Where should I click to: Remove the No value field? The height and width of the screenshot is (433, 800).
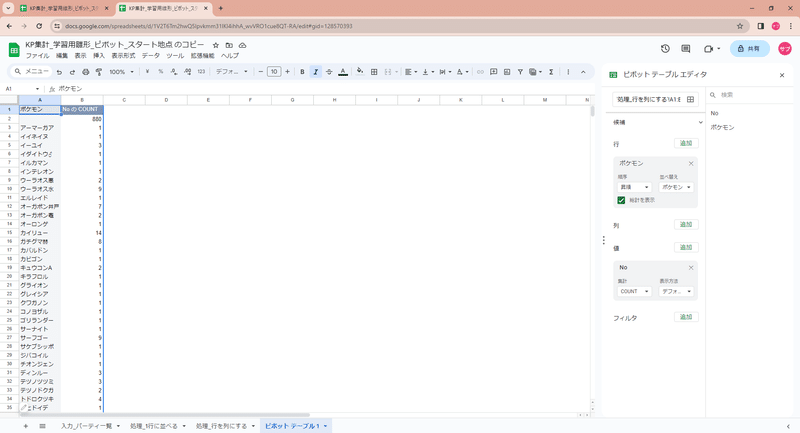point(691,267)
